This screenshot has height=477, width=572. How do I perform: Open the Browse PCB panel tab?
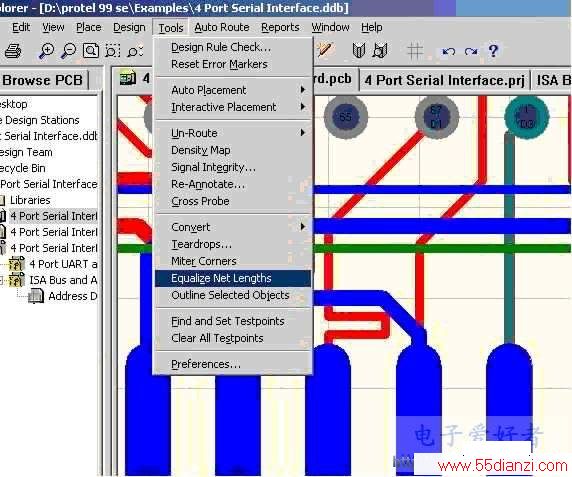[43, 80]
